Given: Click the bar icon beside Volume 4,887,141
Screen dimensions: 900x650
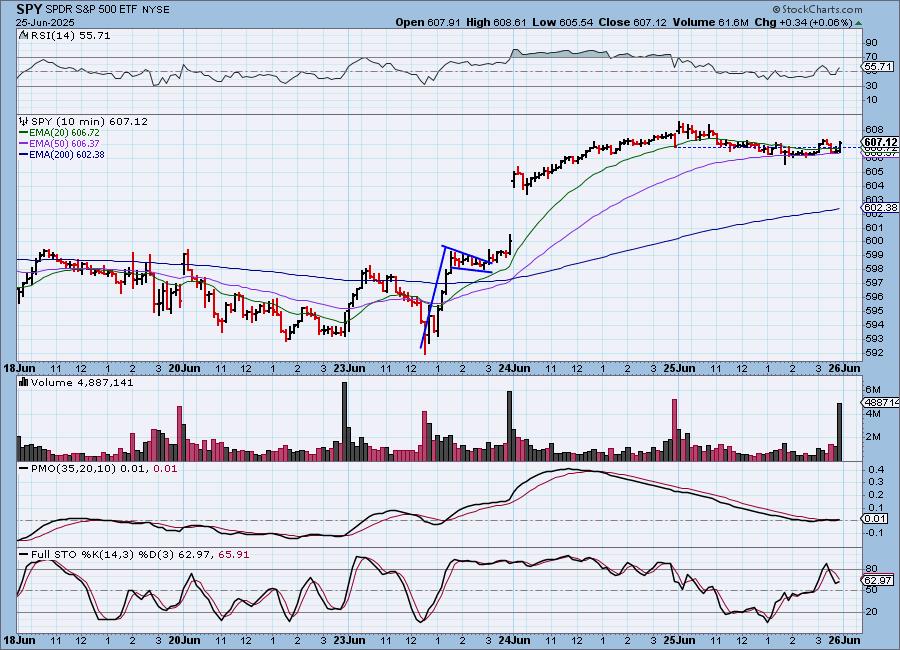Looking at the screenshot, I should click(x=24, y=382).
